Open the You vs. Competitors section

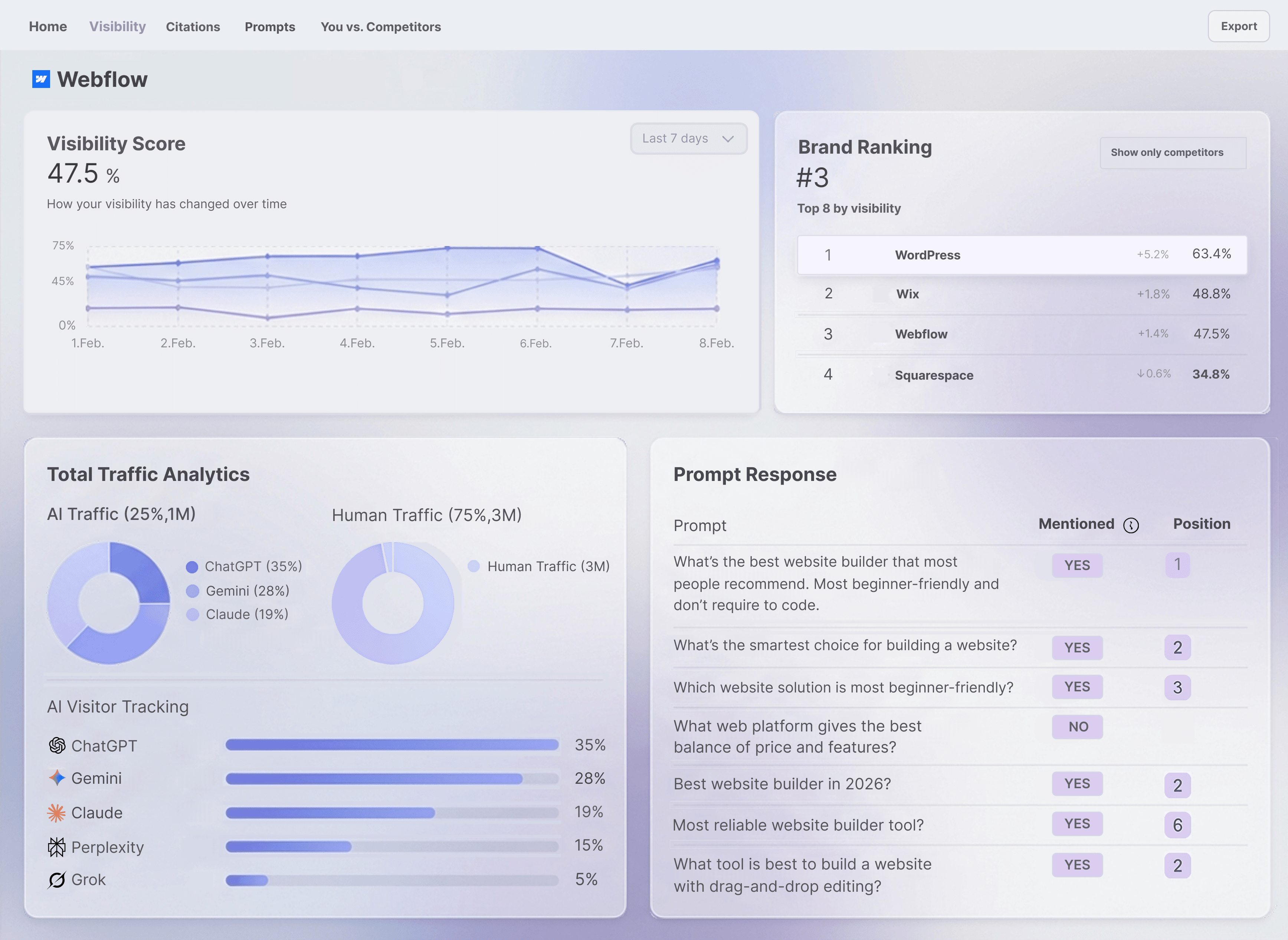pos(381,26)
